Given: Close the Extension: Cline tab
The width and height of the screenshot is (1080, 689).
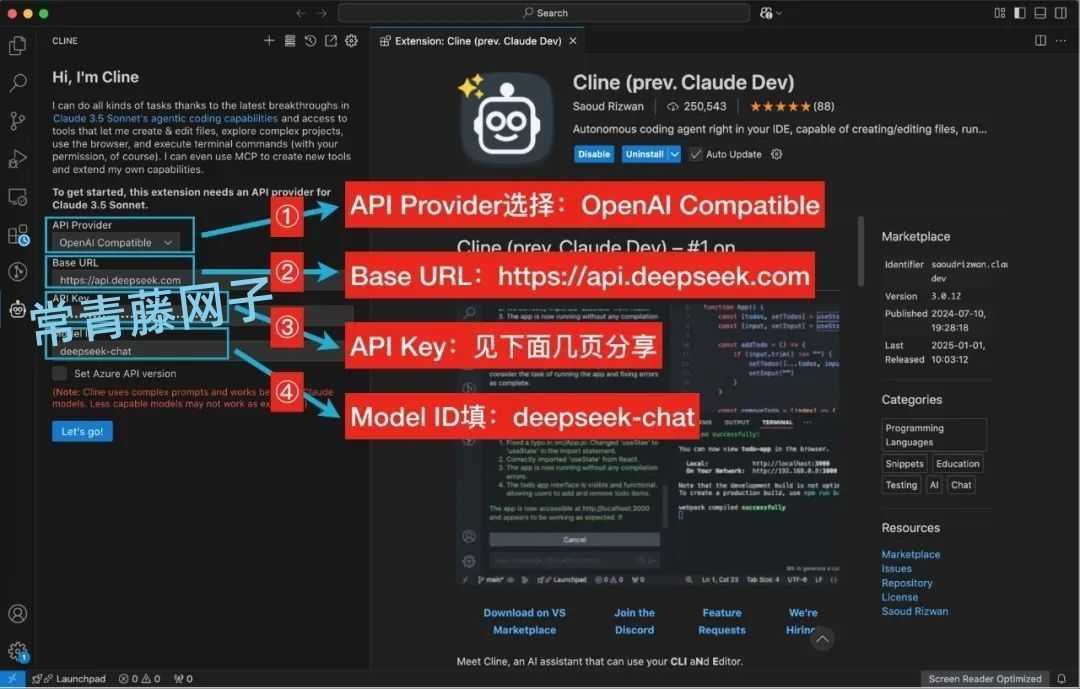Looking at the screenshot, I should coord(572,41).
